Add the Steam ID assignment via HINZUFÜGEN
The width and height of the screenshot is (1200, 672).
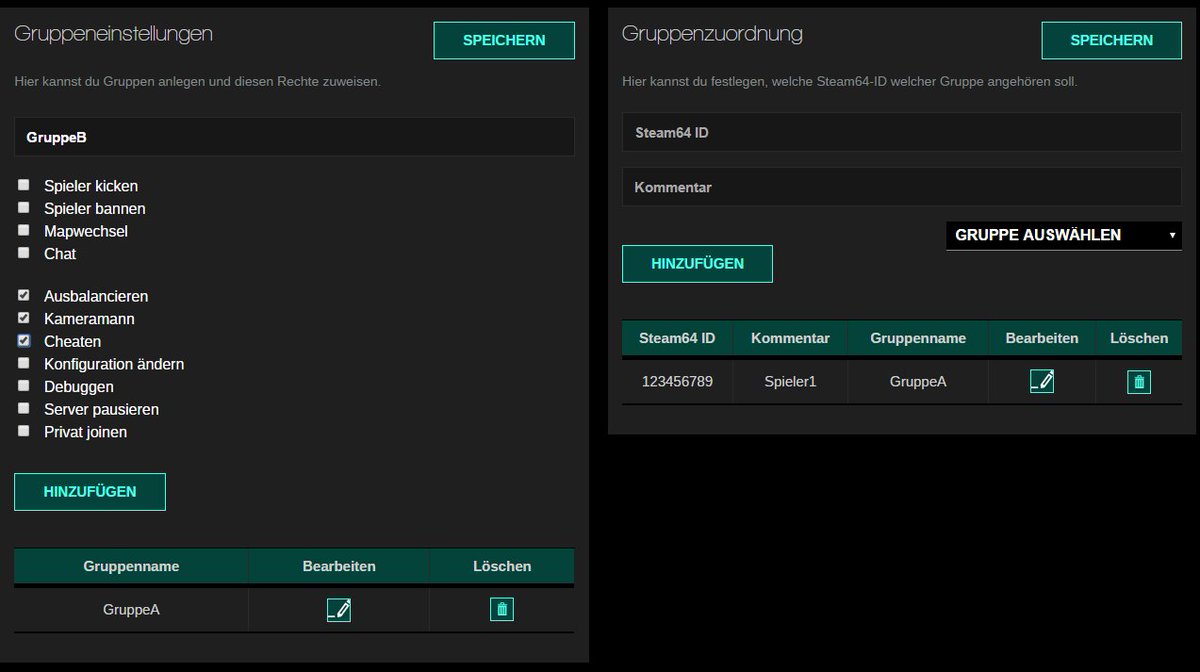click(x=697, y=263)
